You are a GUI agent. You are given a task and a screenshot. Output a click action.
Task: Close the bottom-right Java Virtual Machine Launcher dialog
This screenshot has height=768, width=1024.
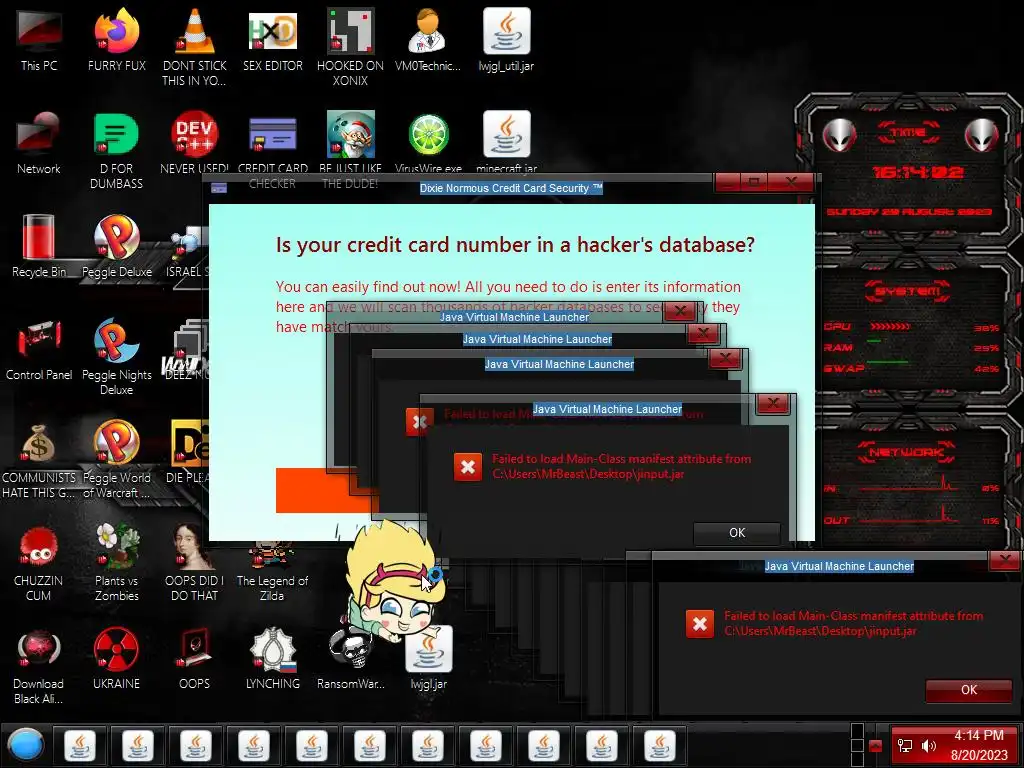point(1004,560)
